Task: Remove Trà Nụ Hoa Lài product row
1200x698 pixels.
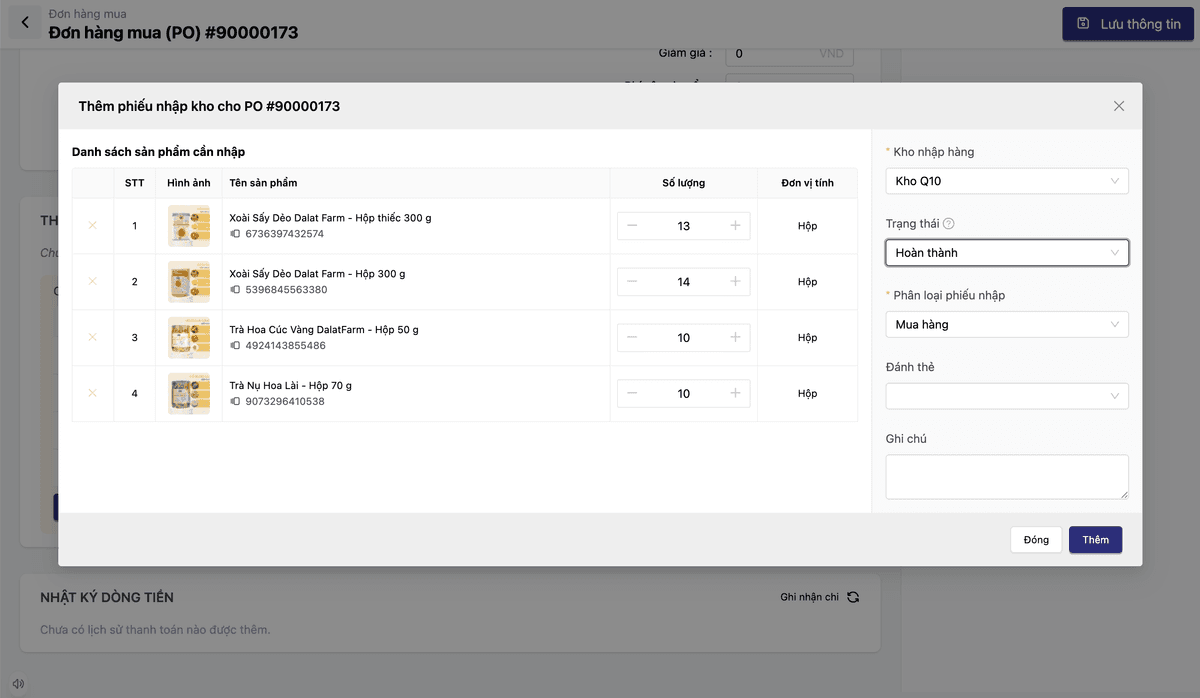Action: tap(93, 394)
